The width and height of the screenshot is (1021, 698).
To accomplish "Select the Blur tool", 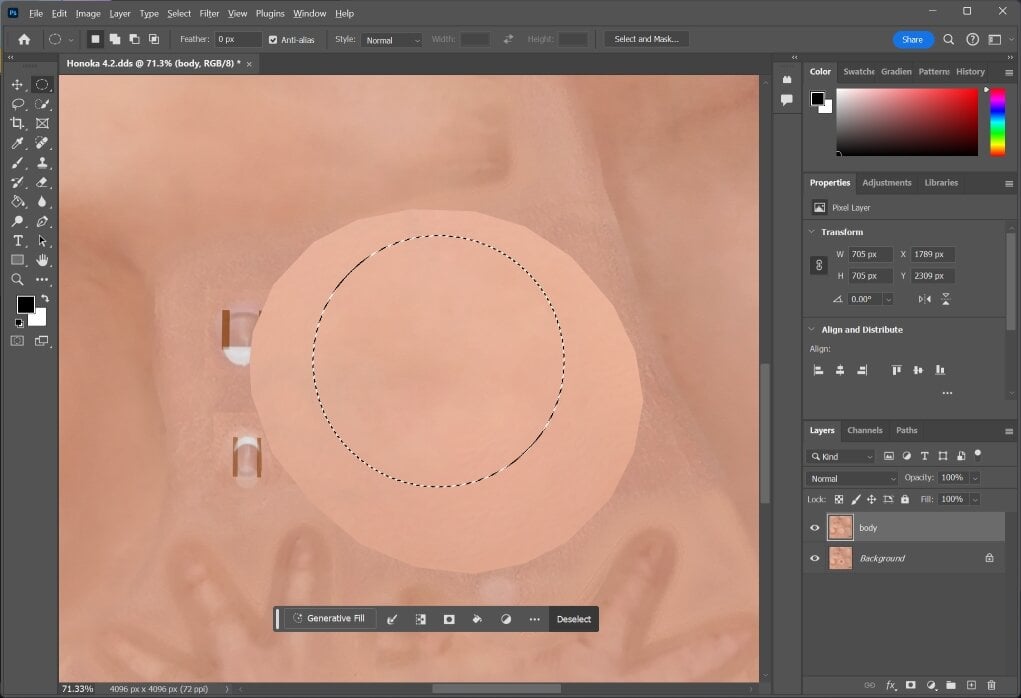I will pyautogui.click(x=42, y=202).
